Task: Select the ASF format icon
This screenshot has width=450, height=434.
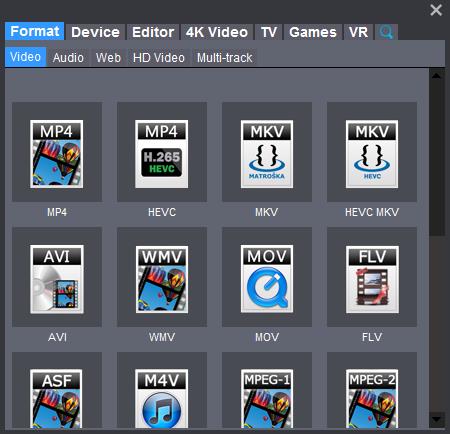Action: point(56,398)
